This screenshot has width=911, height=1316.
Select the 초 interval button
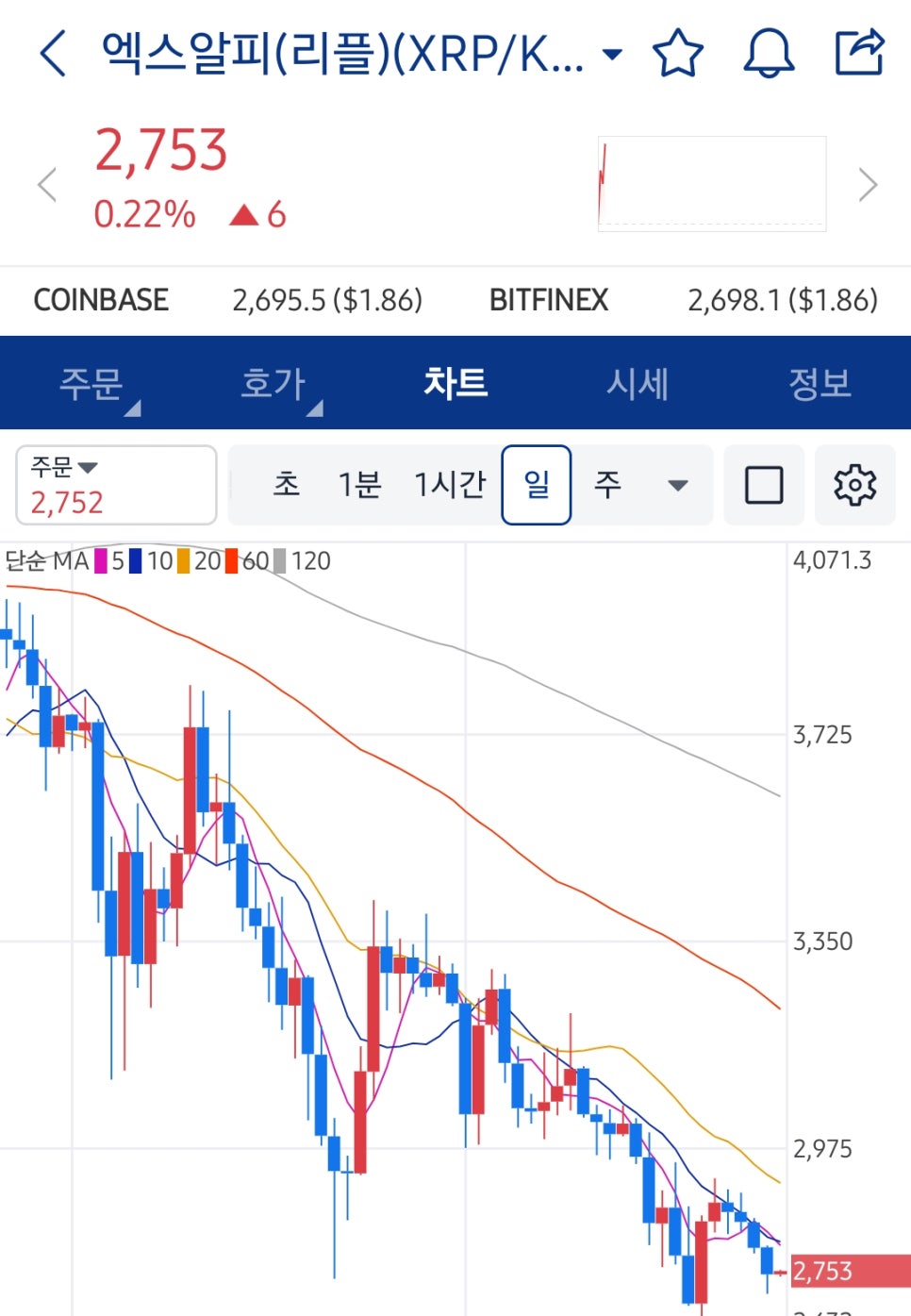tap(287, 485)
